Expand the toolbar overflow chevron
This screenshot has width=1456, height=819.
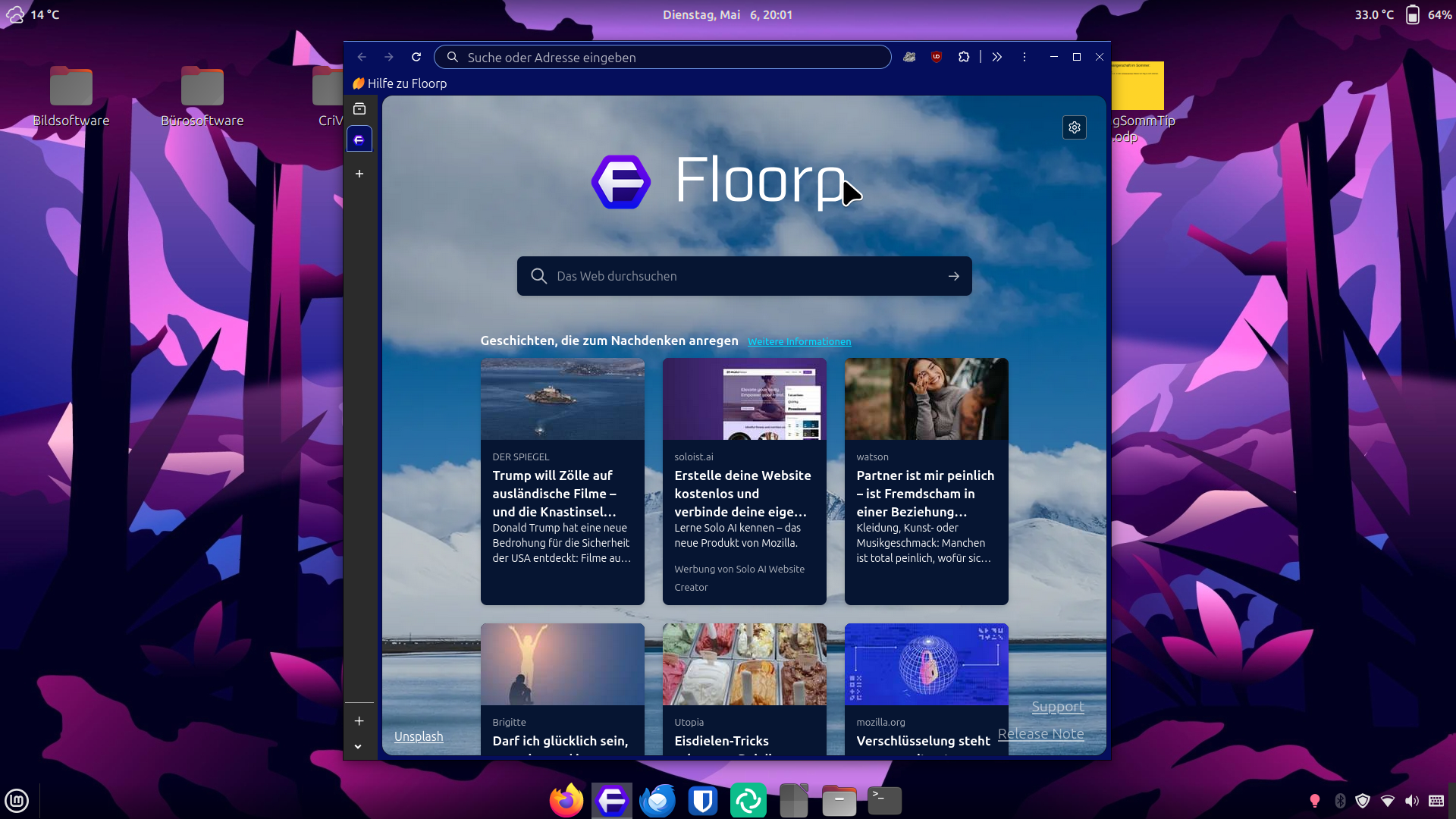pos(997,57)
